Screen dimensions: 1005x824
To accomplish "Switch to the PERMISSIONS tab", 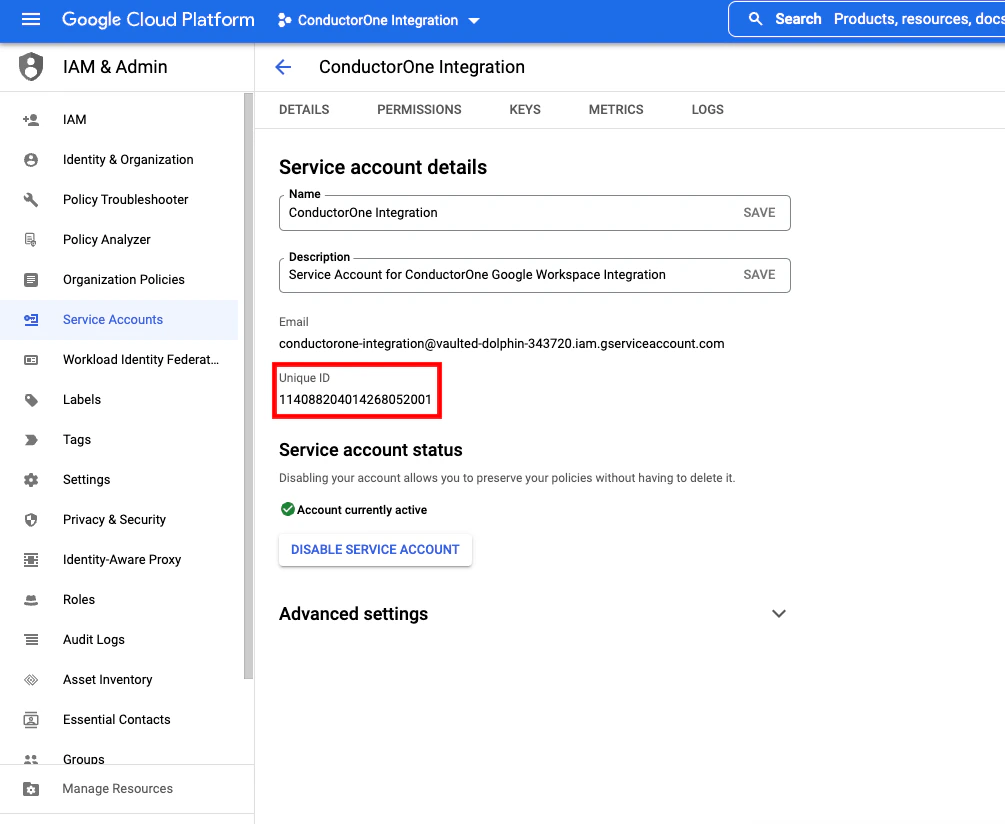I will point(419,109).
